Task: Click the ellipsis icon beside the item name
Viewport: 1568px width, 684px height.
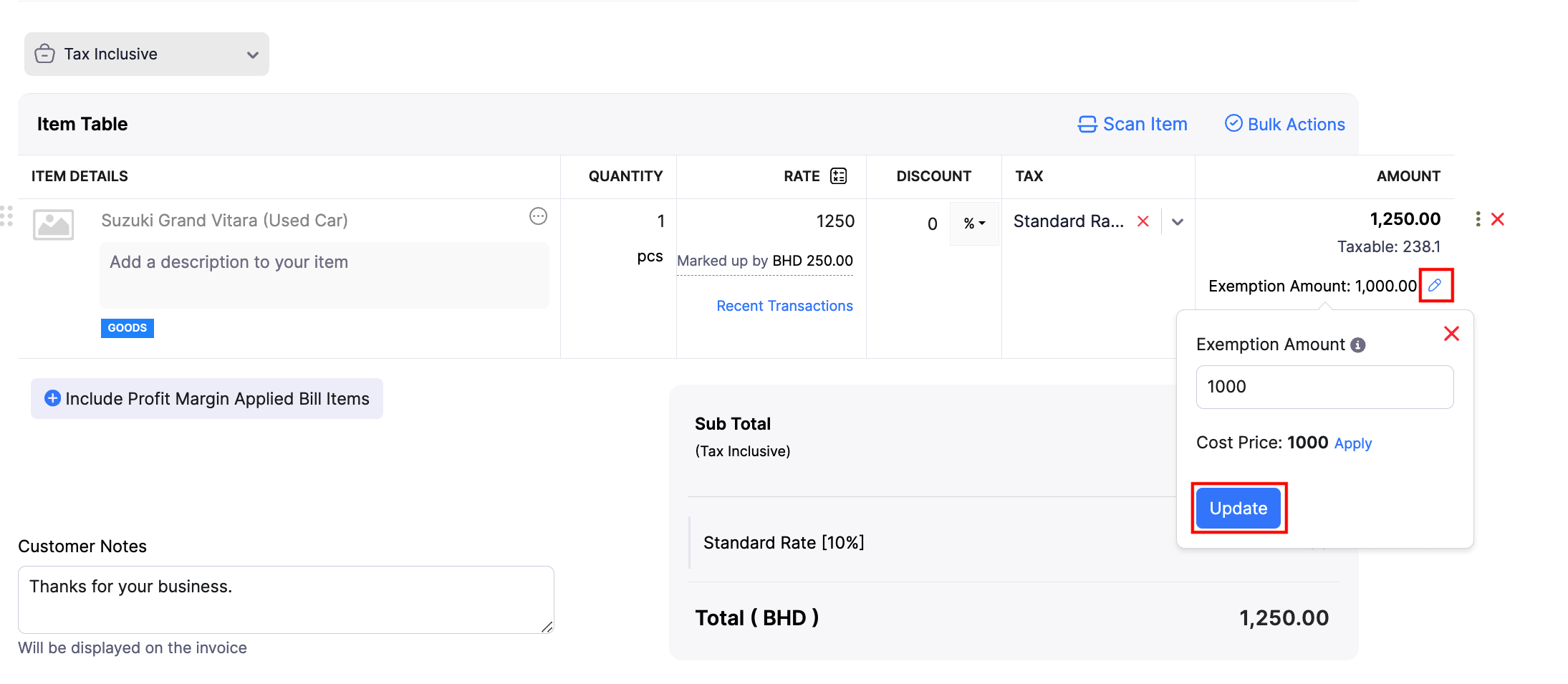Action: click(x=538, y=216)
